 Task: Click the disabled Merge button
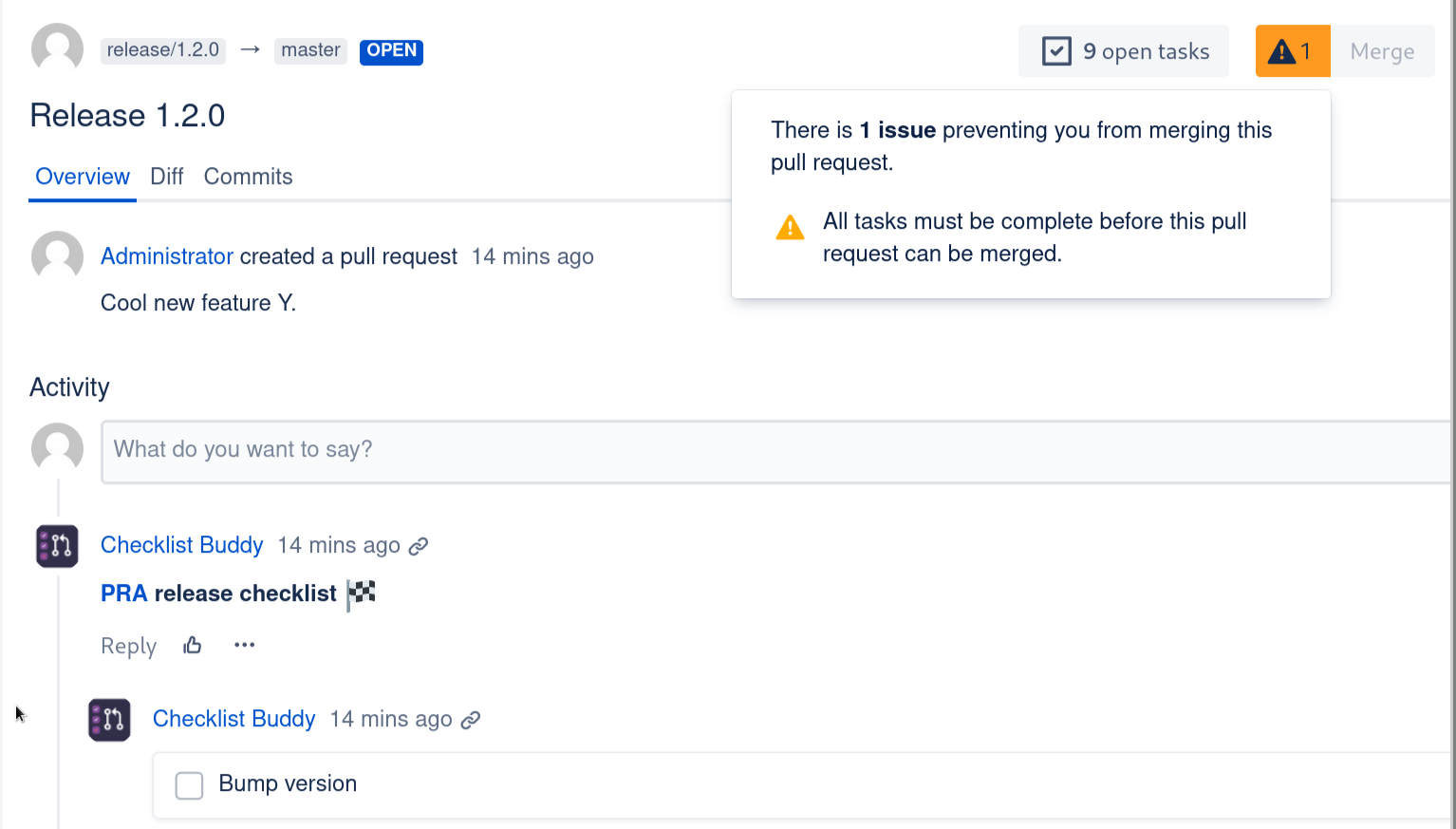point(1382,51)
